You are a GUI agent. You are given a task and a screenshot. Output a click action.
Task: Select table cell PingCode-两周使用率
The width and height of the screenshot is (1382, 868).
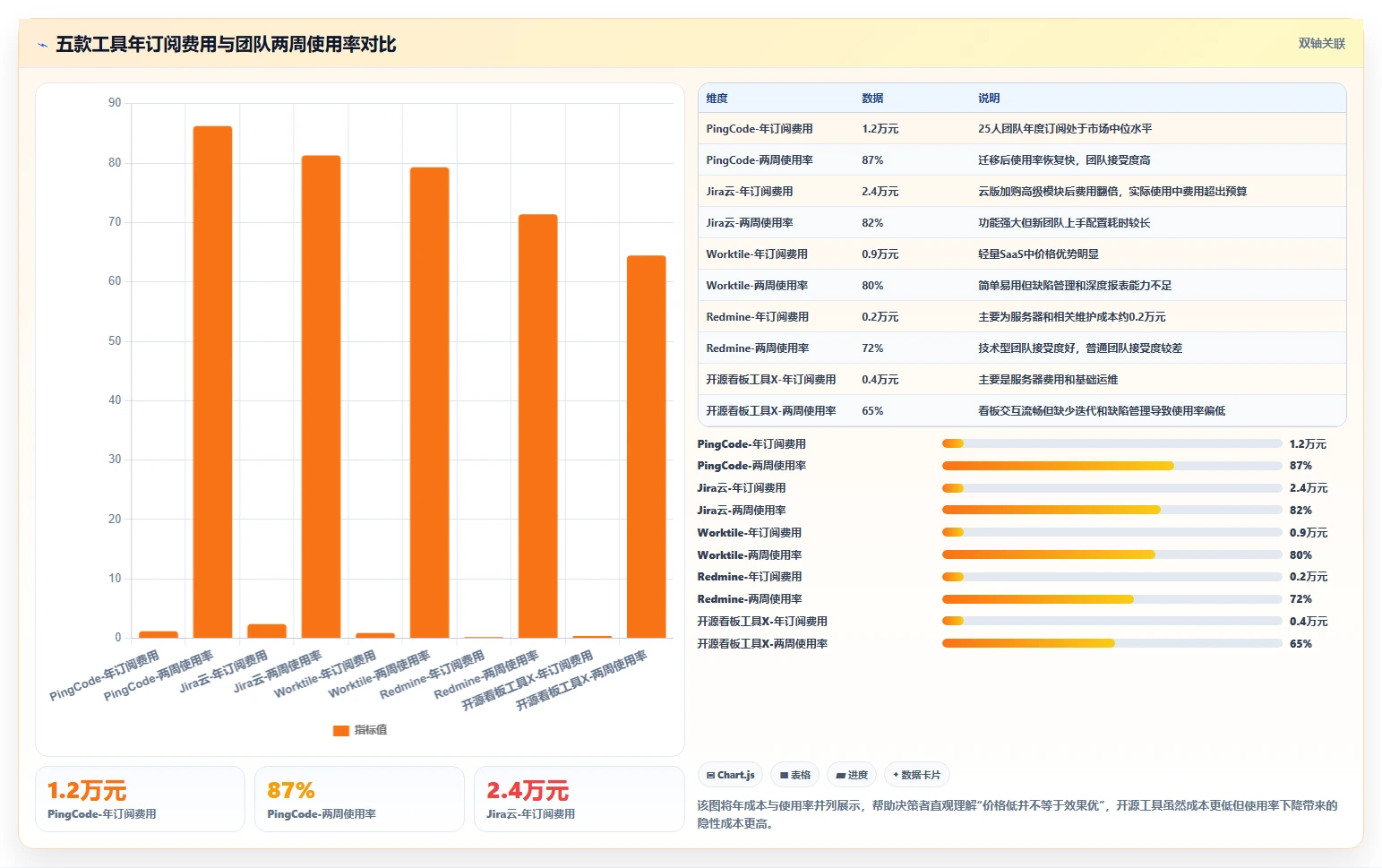[760, 160]
